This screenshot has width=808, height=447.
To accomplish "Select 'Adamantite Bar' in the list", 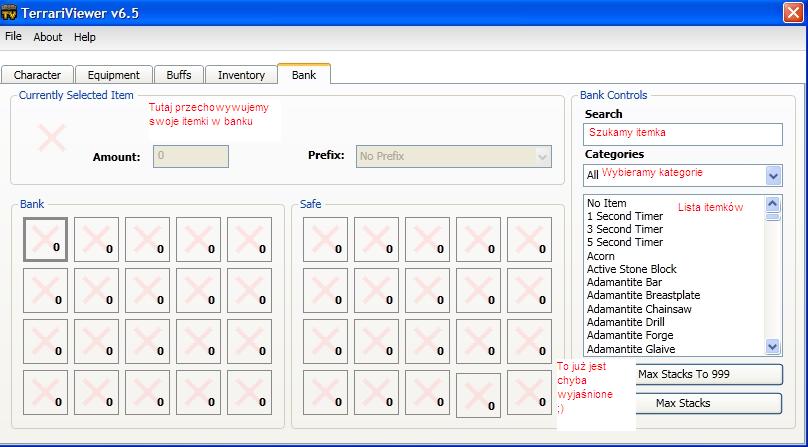I will 674,282.
